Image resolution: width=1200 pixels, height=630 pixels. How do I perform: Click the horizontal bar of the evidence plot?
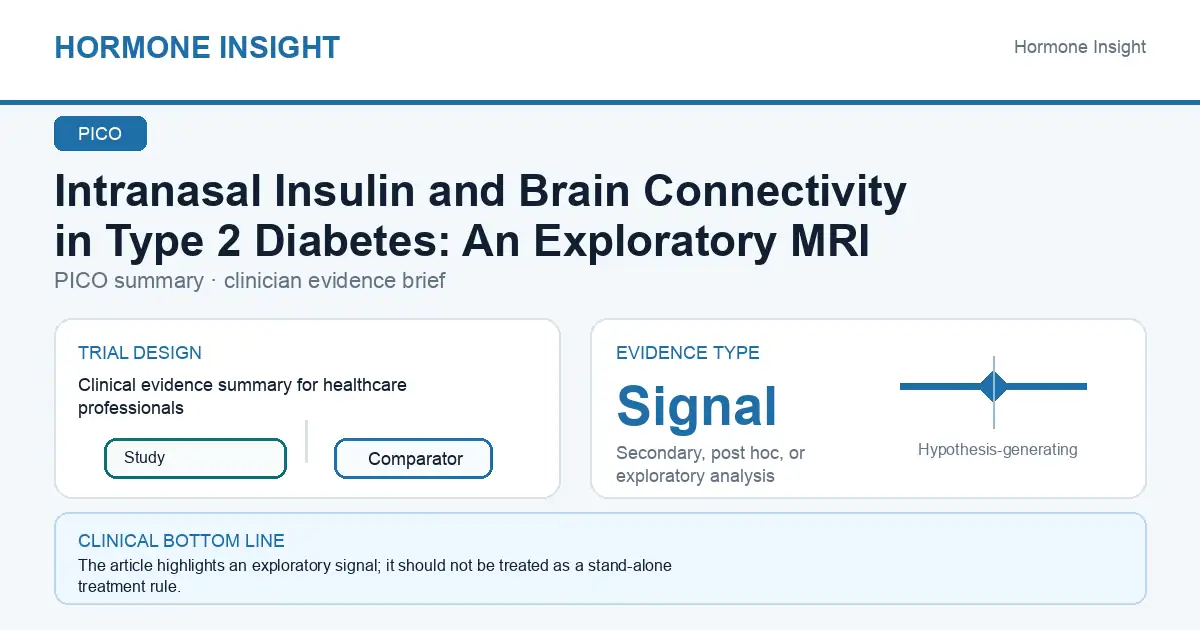993,386
